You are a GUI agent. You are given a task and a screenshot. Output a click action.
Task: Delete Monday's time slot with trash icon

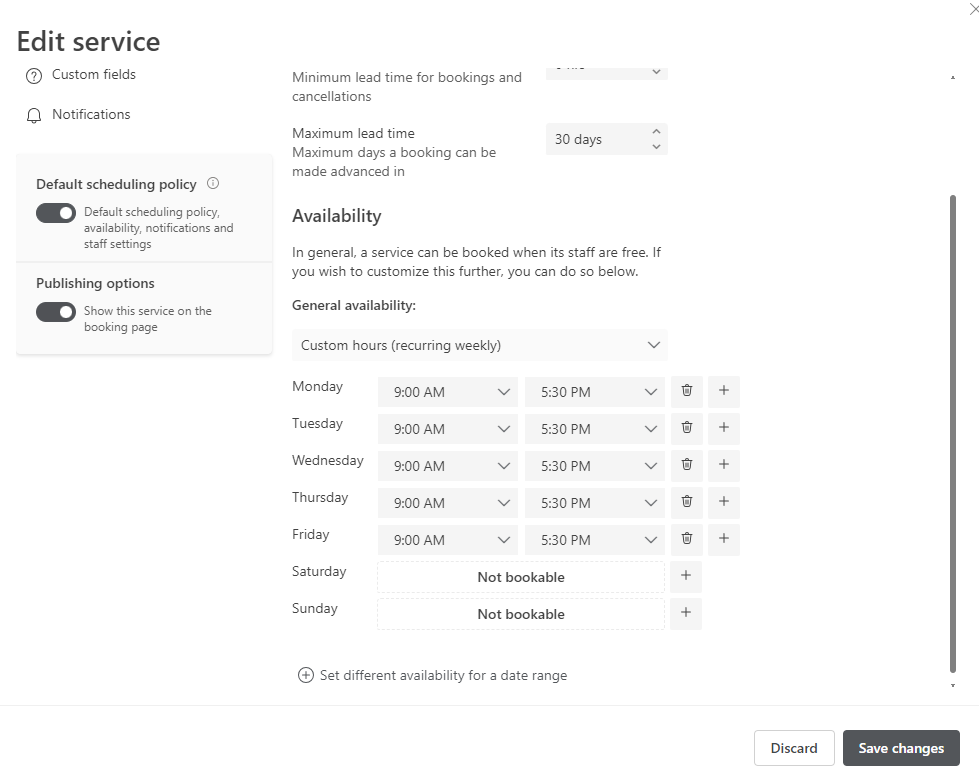click(687, 391)
